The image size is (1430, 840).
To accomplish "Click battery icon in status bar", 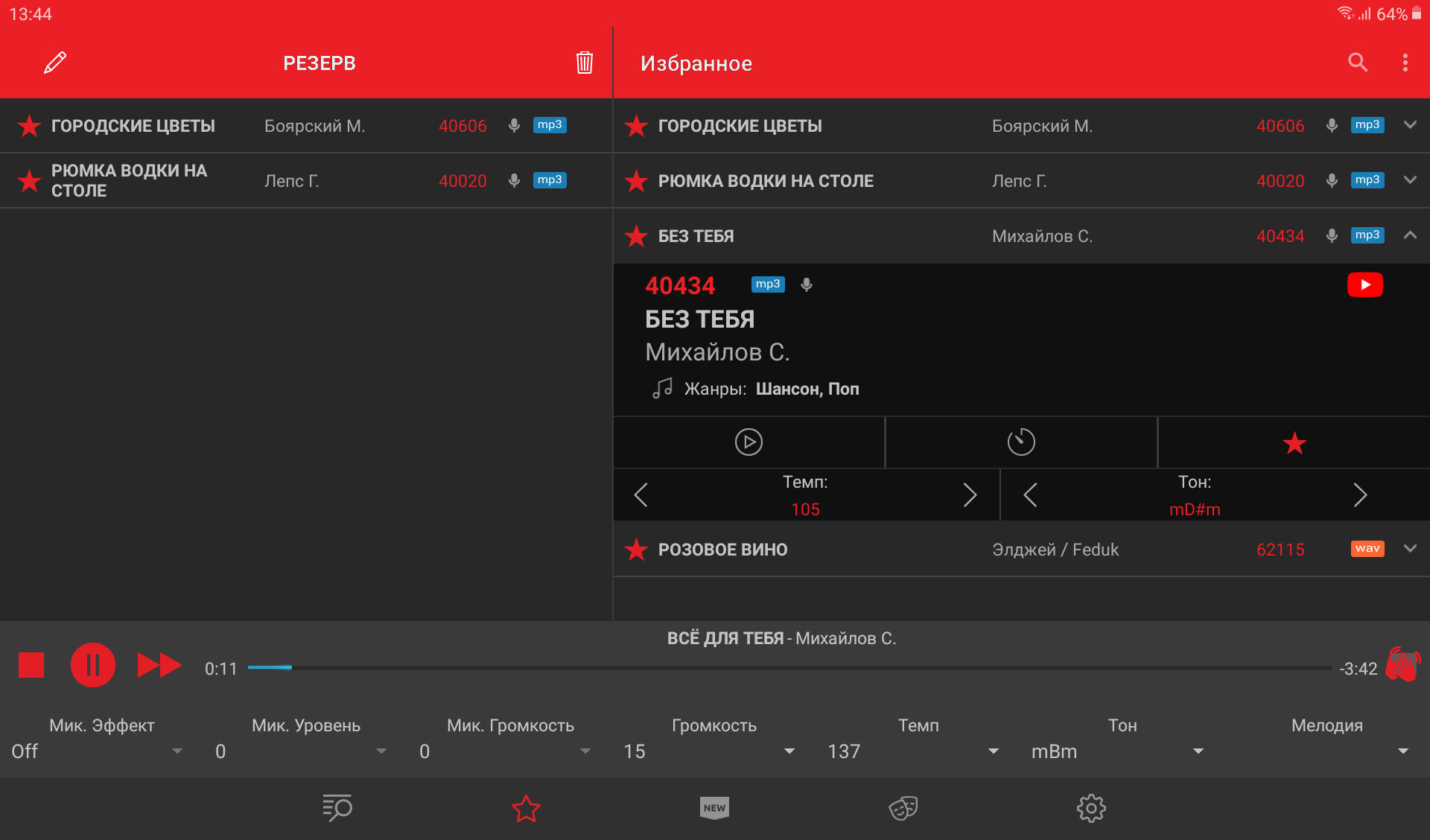I will 1417,13.
